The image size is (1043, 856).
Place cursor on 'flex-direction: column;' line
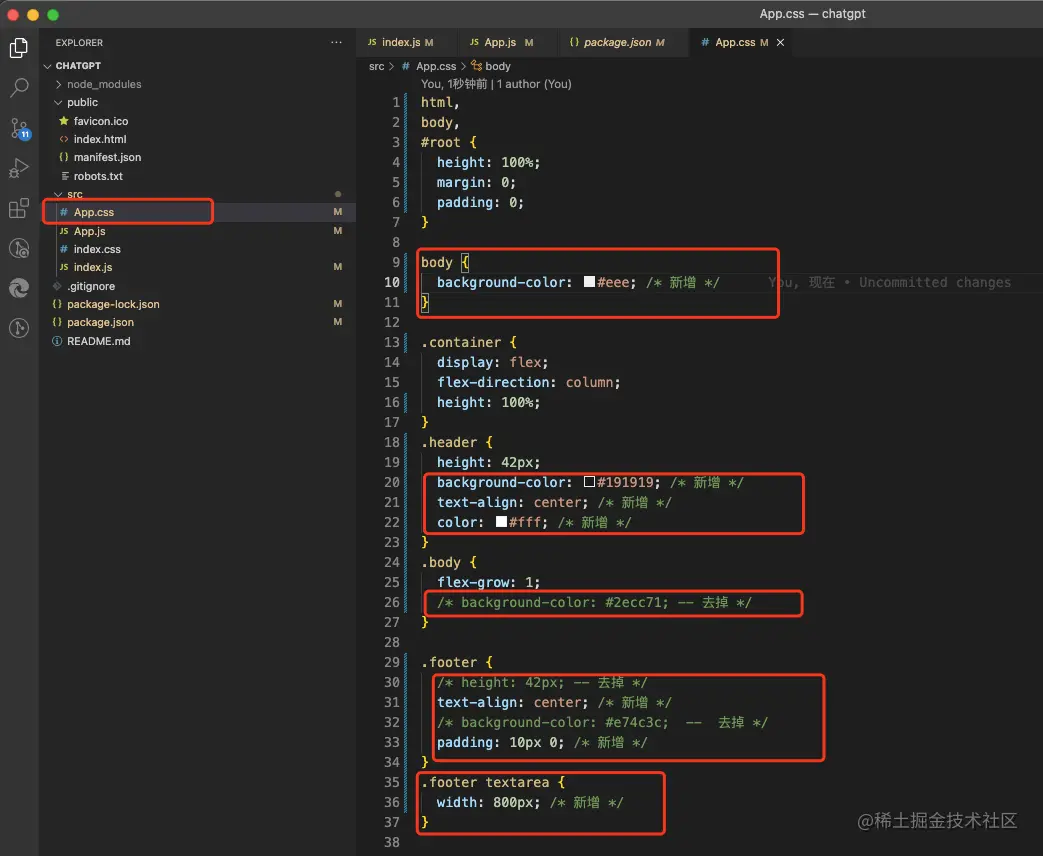(529, 382)
